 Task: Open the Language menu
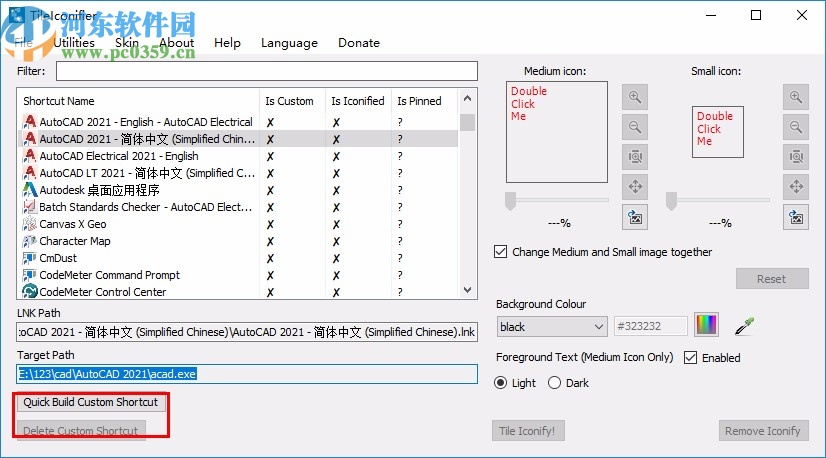coord(289,43)
